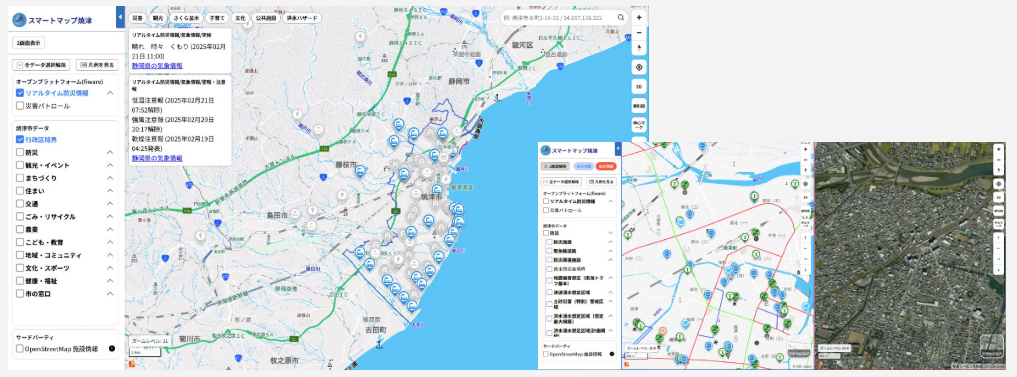Expand the 市の窓口 category
The image size is (1017, 377).
tap(110, 293)
